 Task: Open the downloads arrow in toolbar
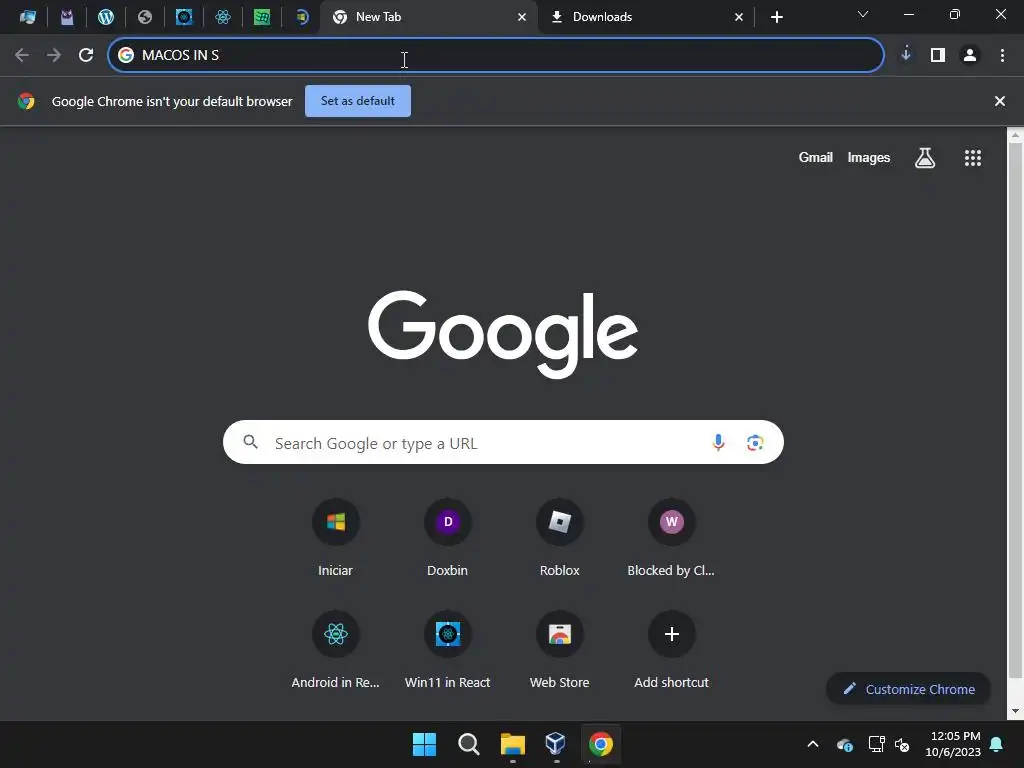click(906, 55)
